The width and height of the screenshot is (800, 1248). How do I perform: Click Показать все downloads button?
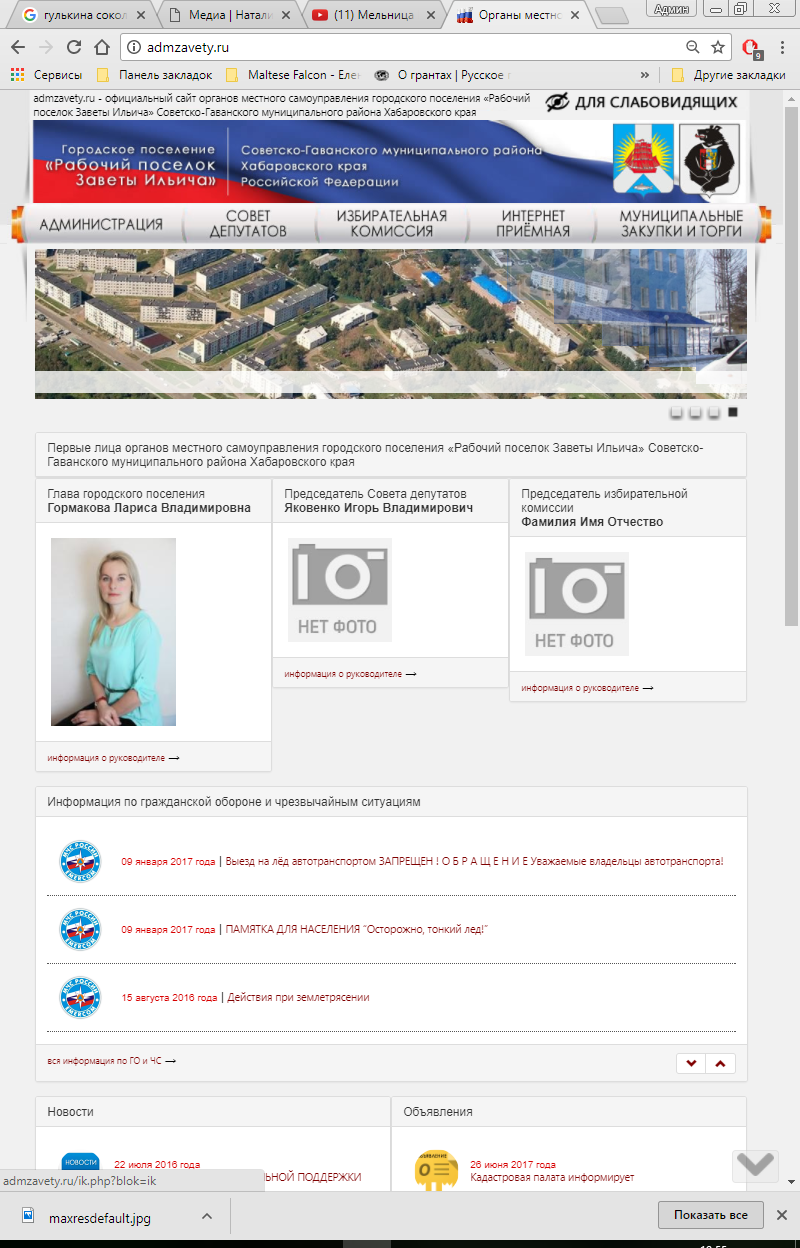tap(711, 1215)
